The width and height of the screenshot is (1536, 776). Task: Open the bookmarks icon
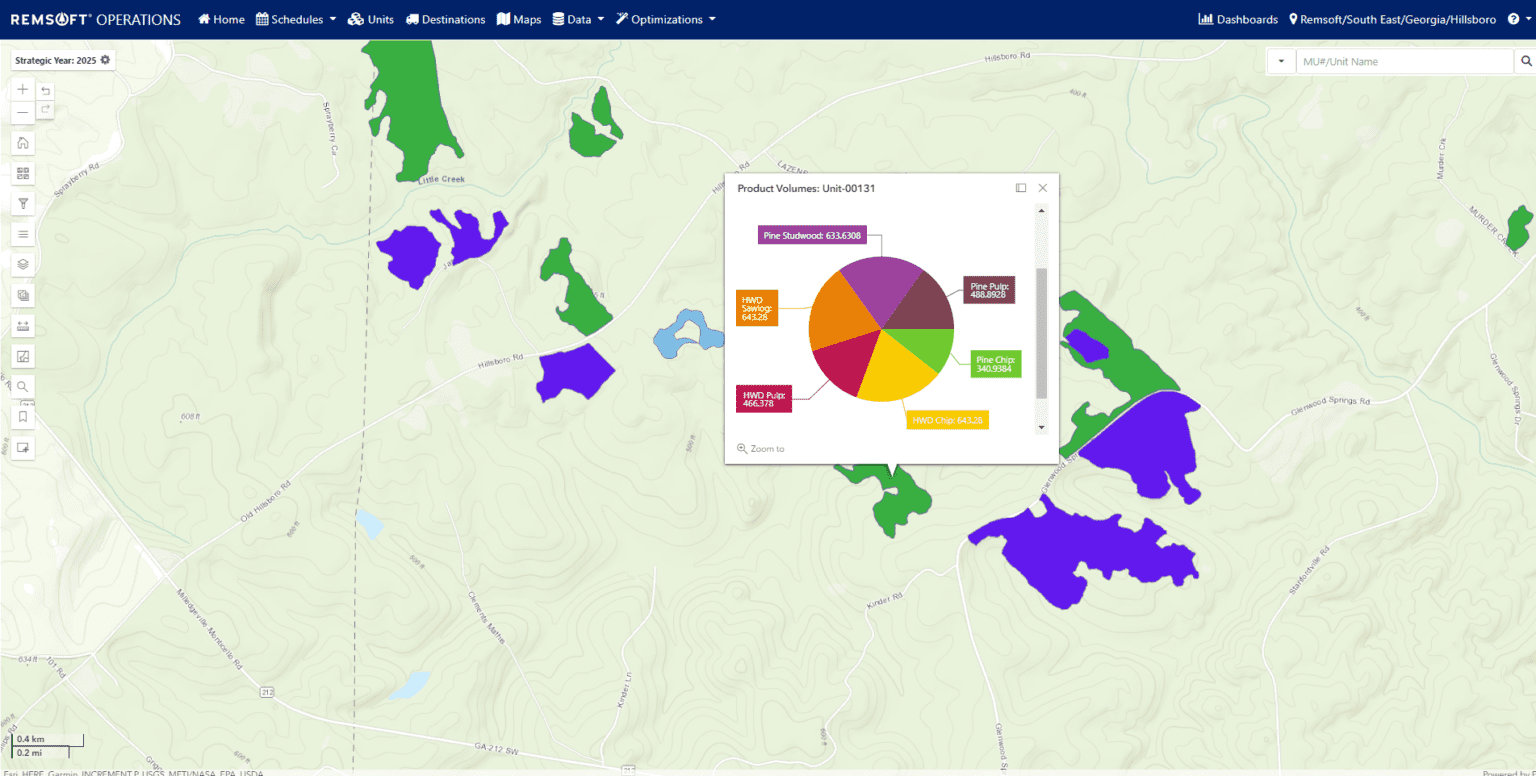tap(22, 416)
